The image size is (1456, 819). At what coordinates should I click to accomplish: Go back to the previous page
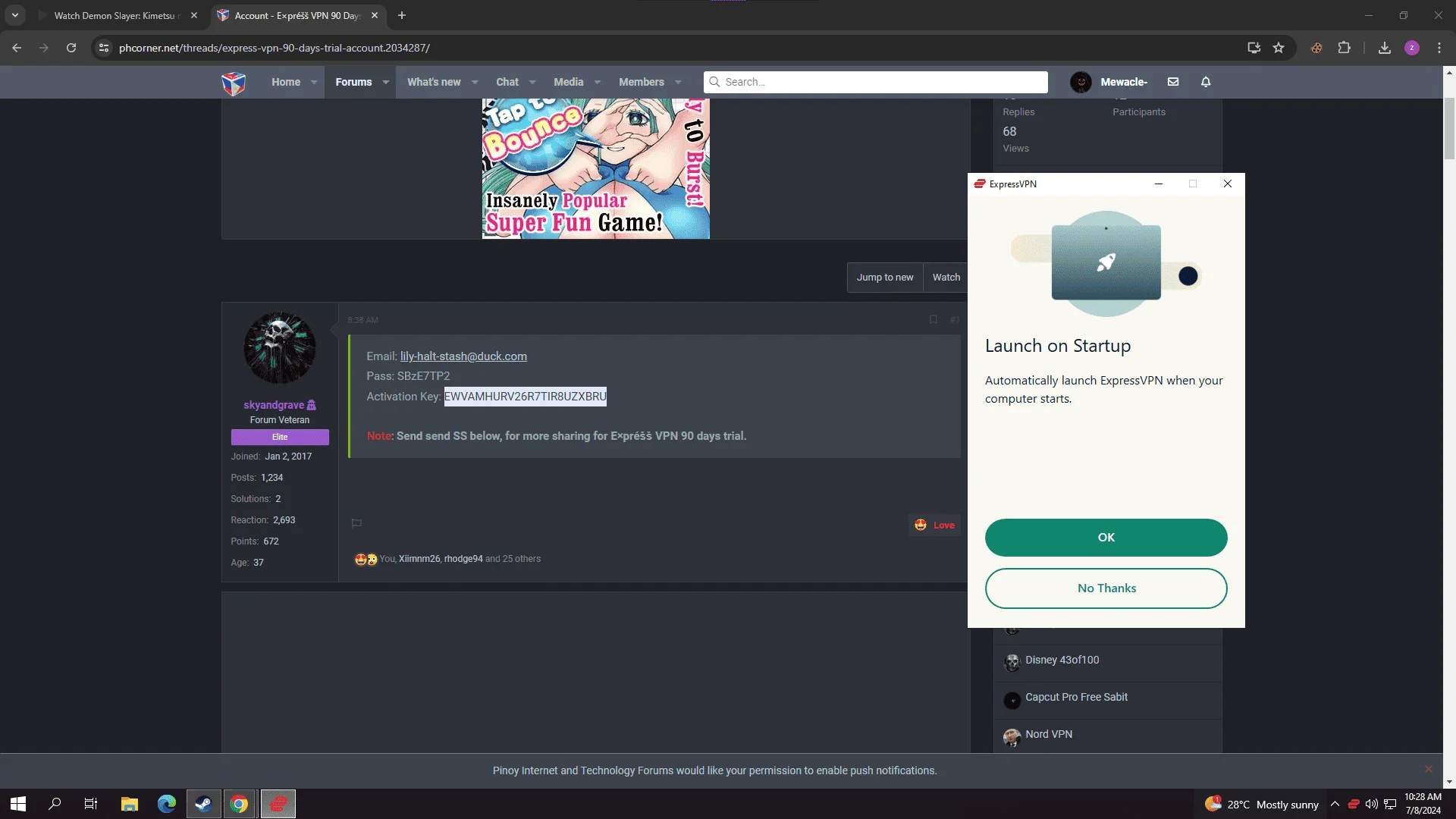click(17, 48)
